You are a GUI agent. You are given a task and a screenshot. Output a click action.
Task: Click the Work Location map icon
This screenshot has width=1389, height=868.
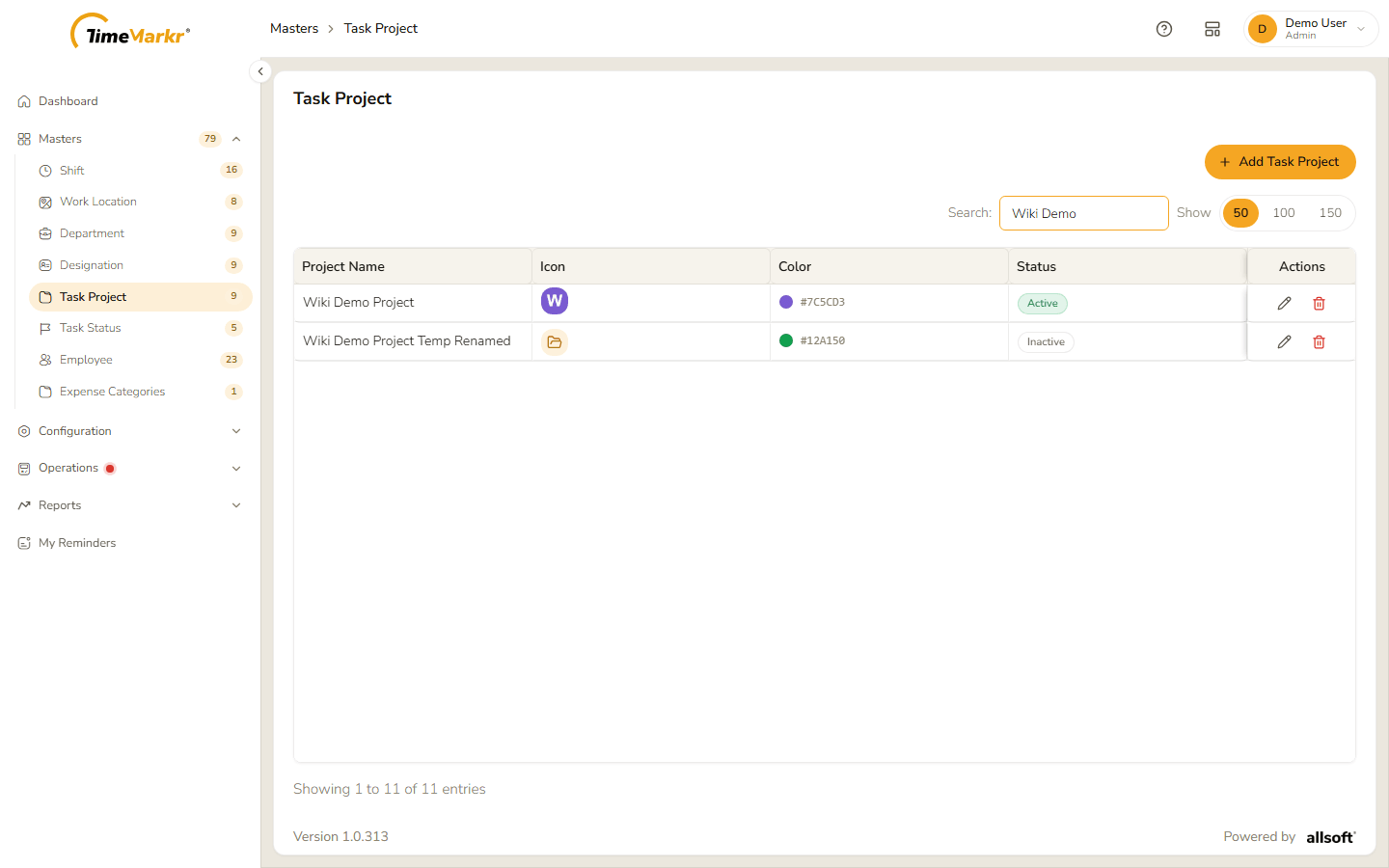pos(45,203)
